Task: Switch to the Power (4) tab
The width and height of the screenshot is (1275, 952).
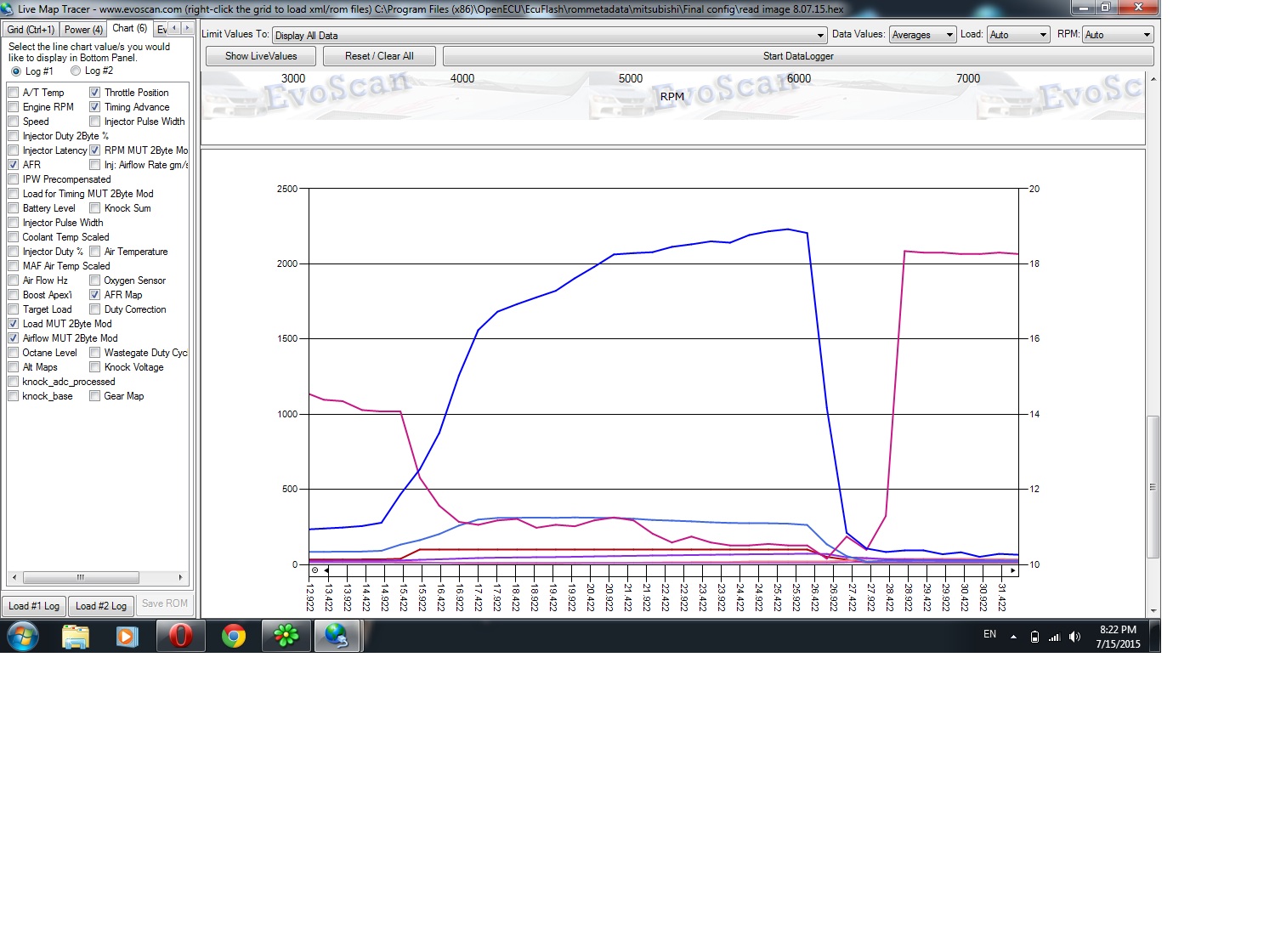Action: point(83,30)
